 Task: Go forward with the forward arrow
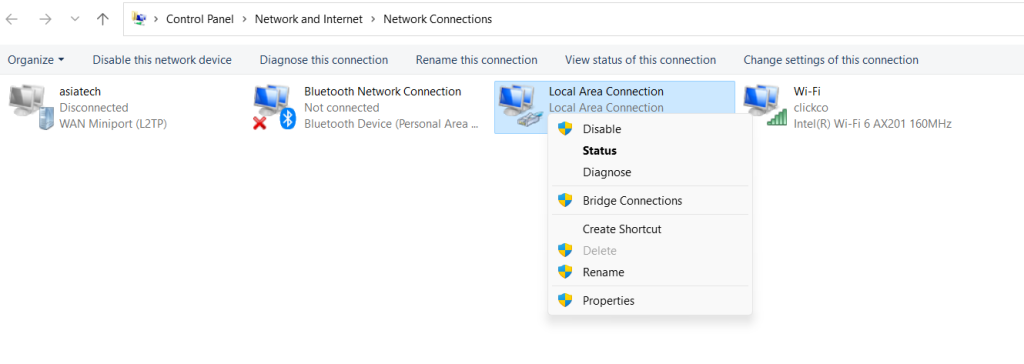tap(45, 19)
